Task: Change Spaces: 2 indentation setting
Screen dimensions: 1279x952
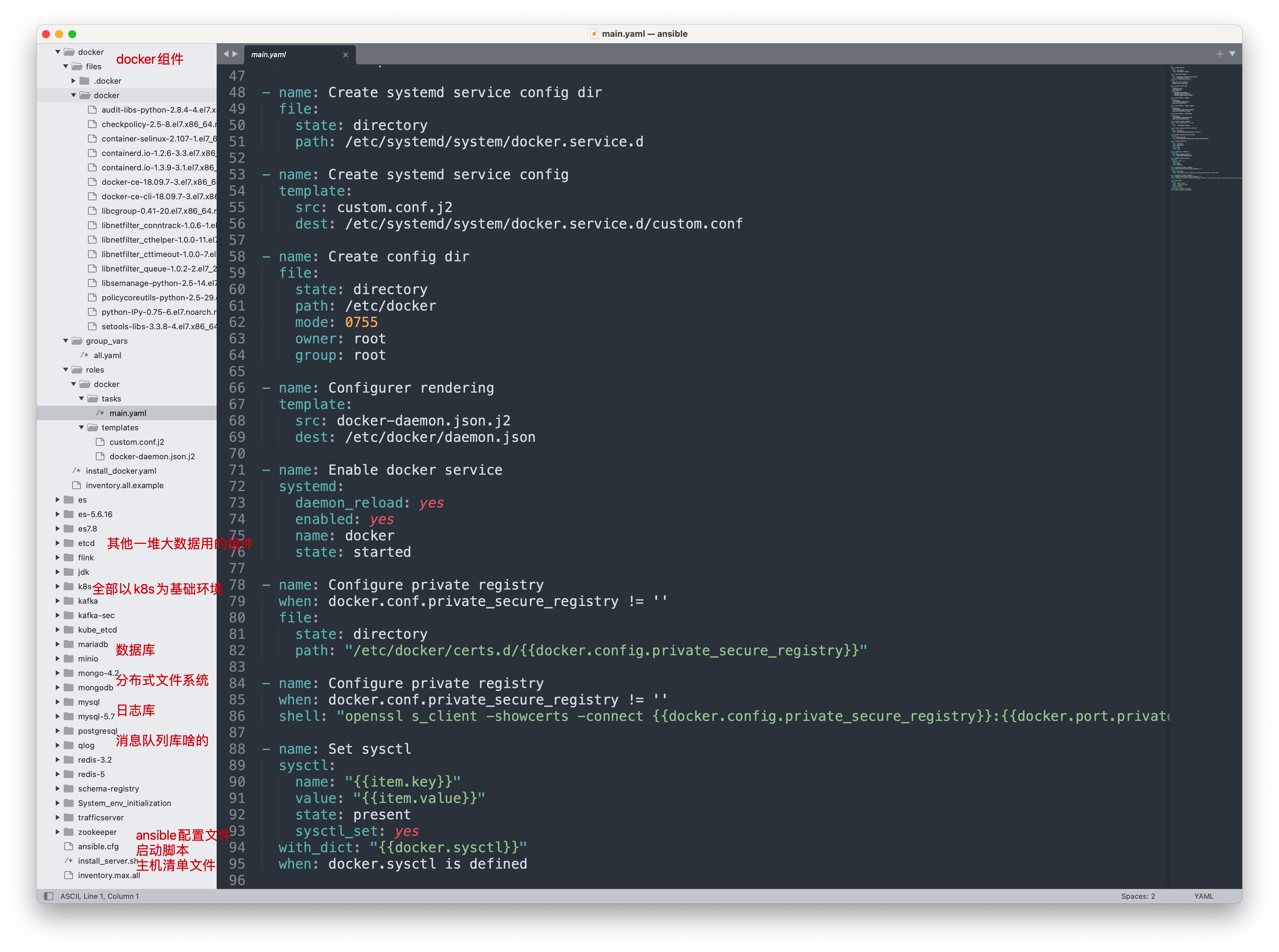Action: pos(1138,896)
